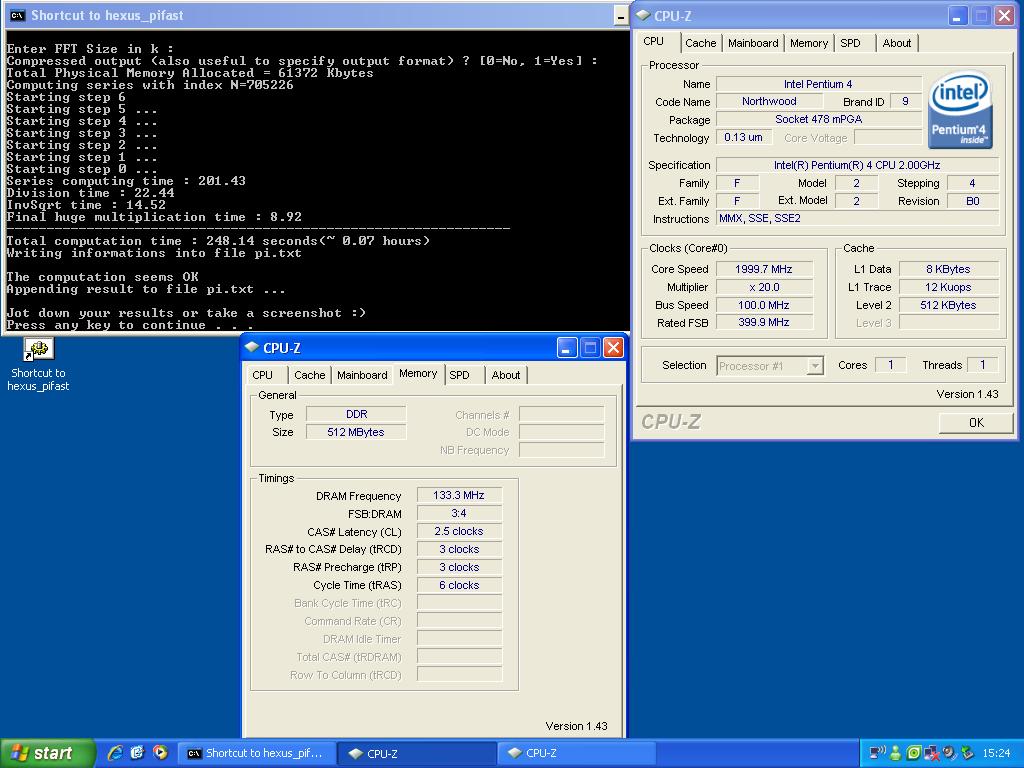The image size is (1024, 768).
Task: Click the Rated FSB 399.9 MHz value
Action: point(764,323)
